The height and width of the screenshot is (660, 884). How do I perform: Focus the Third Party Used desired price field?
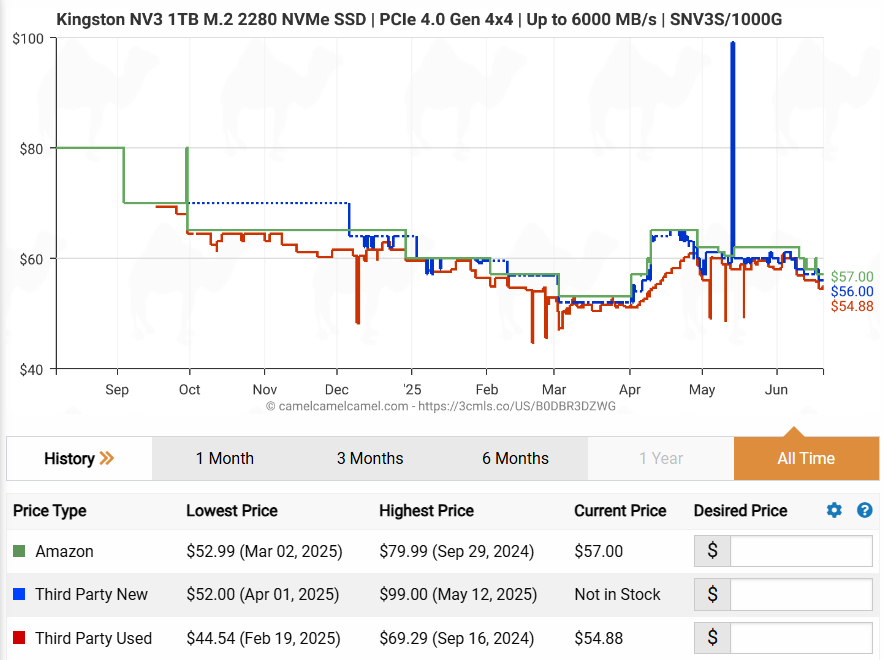point(800,638)
